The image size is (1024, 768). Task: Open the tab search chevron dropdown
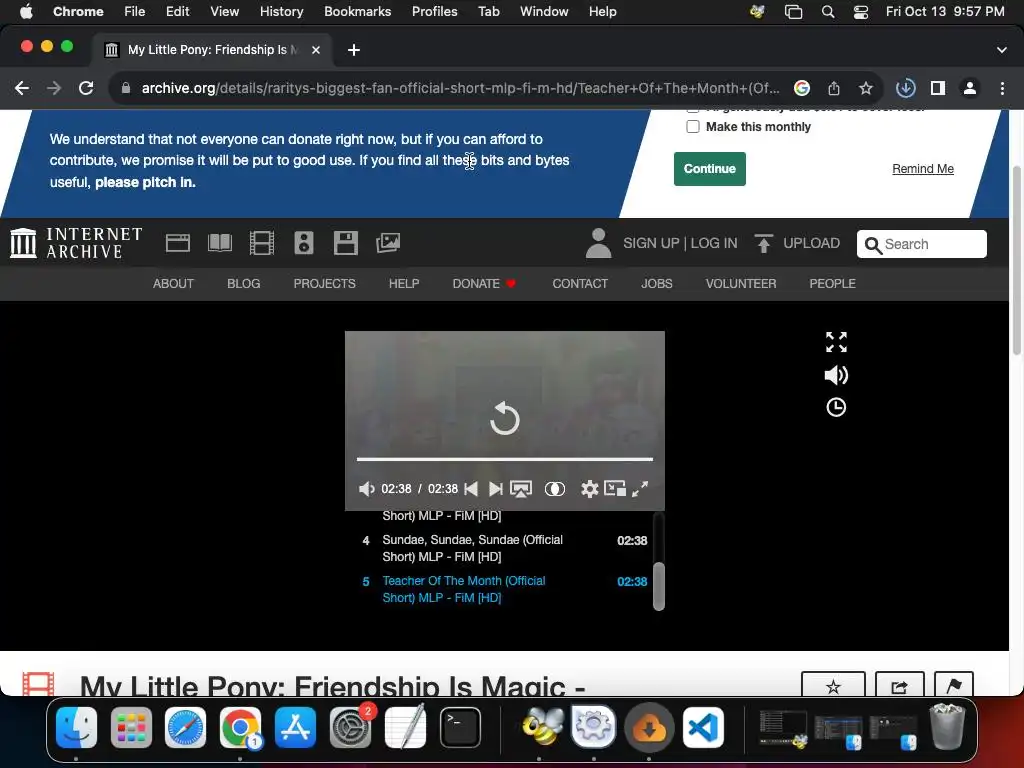pyautogui.click(x=1001, y=50)
